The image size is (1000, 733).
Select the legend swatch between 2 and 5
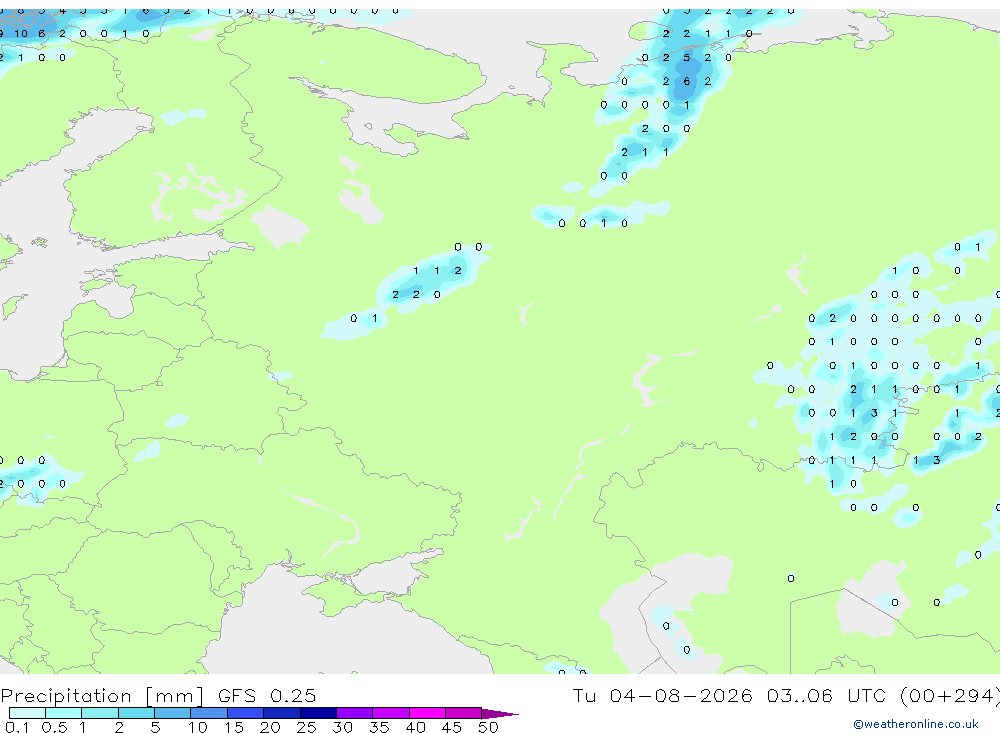point(136,713)
